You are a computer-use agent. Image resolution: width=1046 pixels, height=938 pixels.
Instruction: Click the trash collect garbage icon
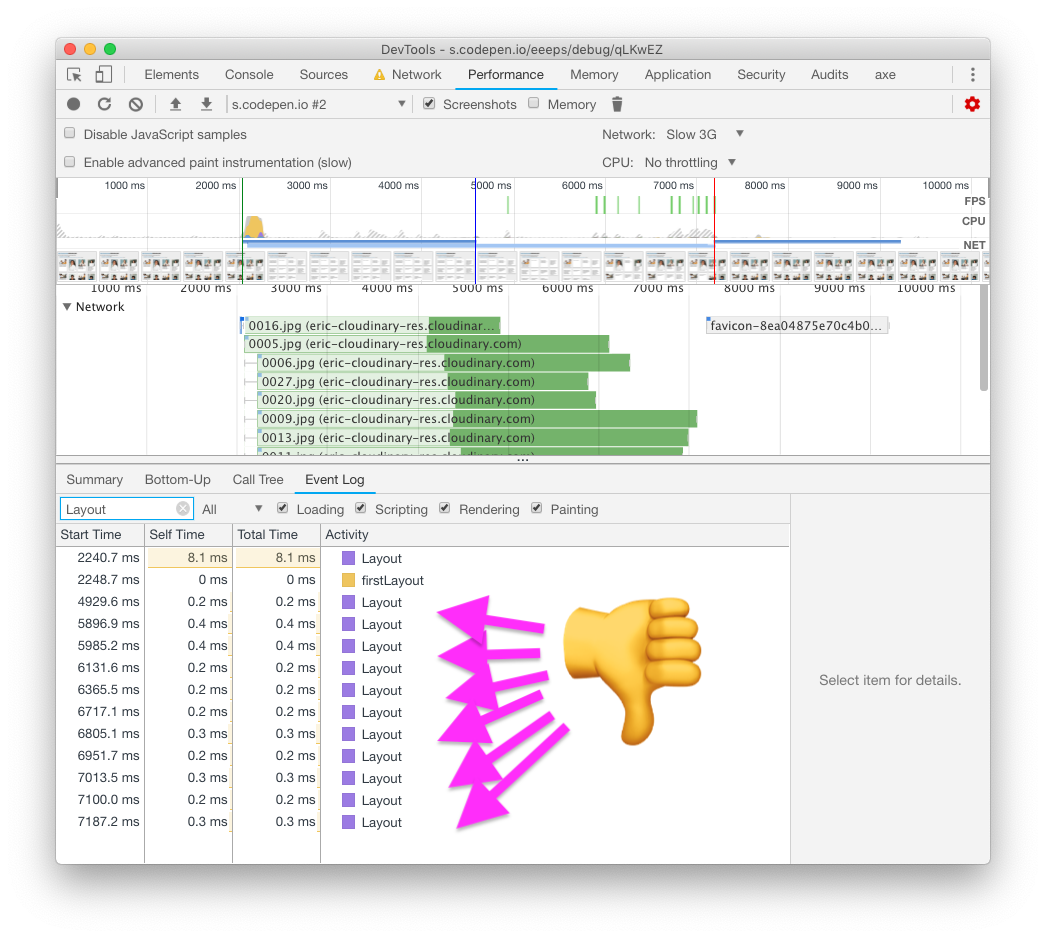click(617, 104)
